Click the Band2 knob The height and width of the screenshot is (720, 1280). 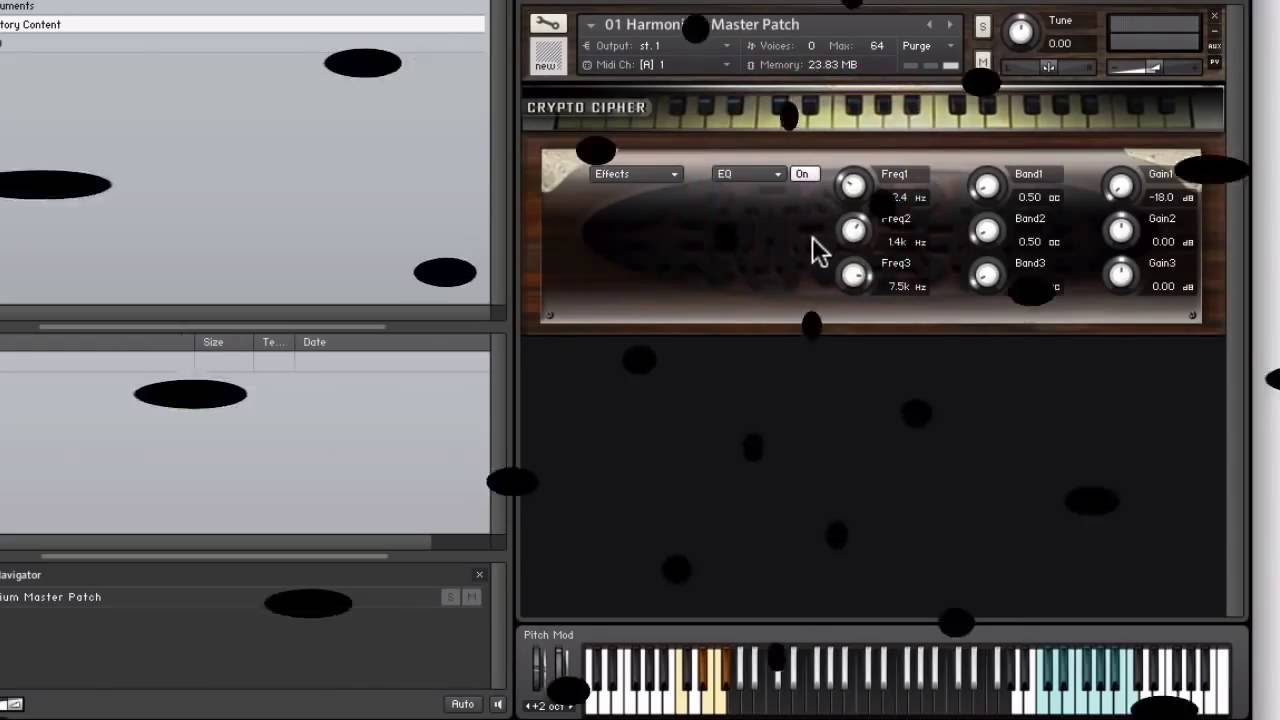pyautogui.click(x=986, y=230)
